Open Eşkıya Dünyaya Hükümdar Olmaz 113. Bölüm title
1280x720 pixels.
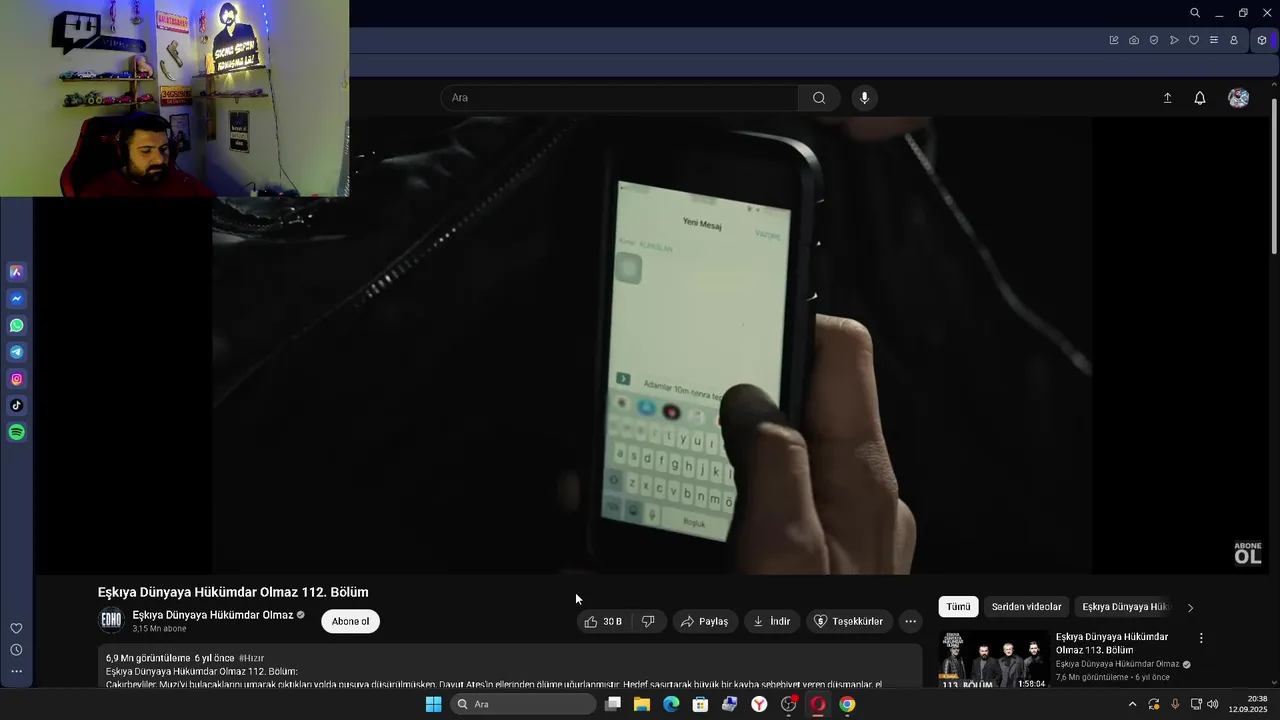click(1112, 643)
